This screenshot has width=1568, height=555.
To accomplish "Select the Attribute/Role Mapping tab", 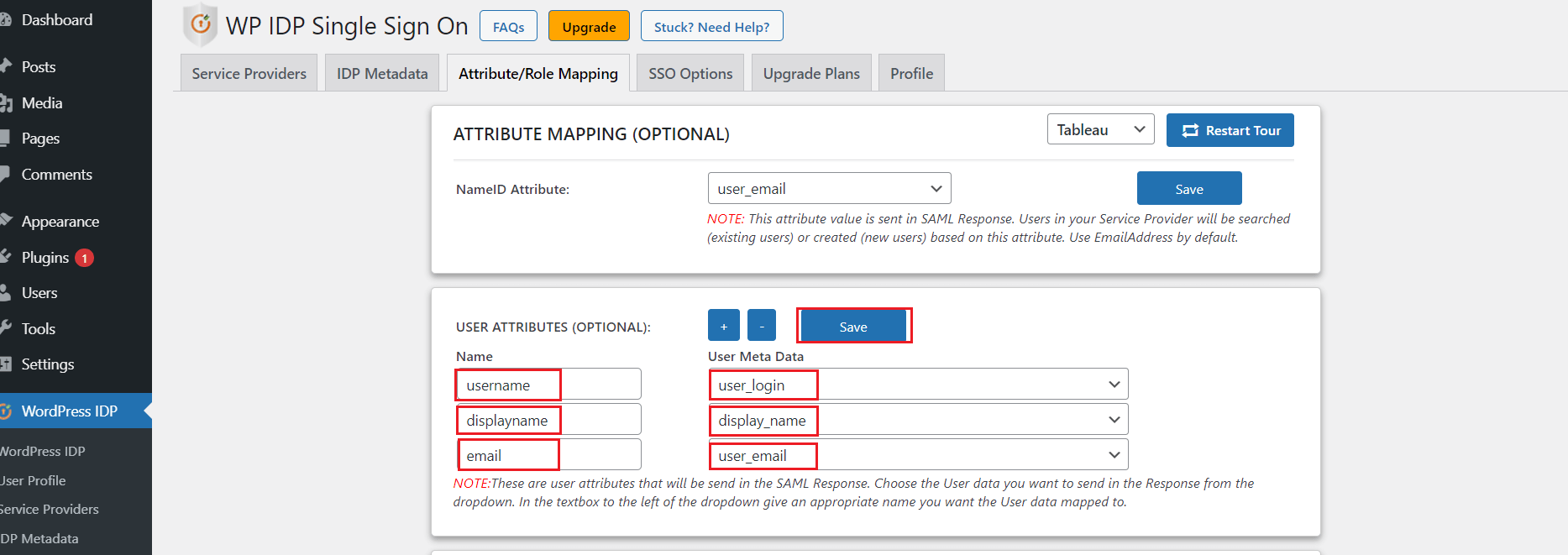I will (x=538, y=73).
